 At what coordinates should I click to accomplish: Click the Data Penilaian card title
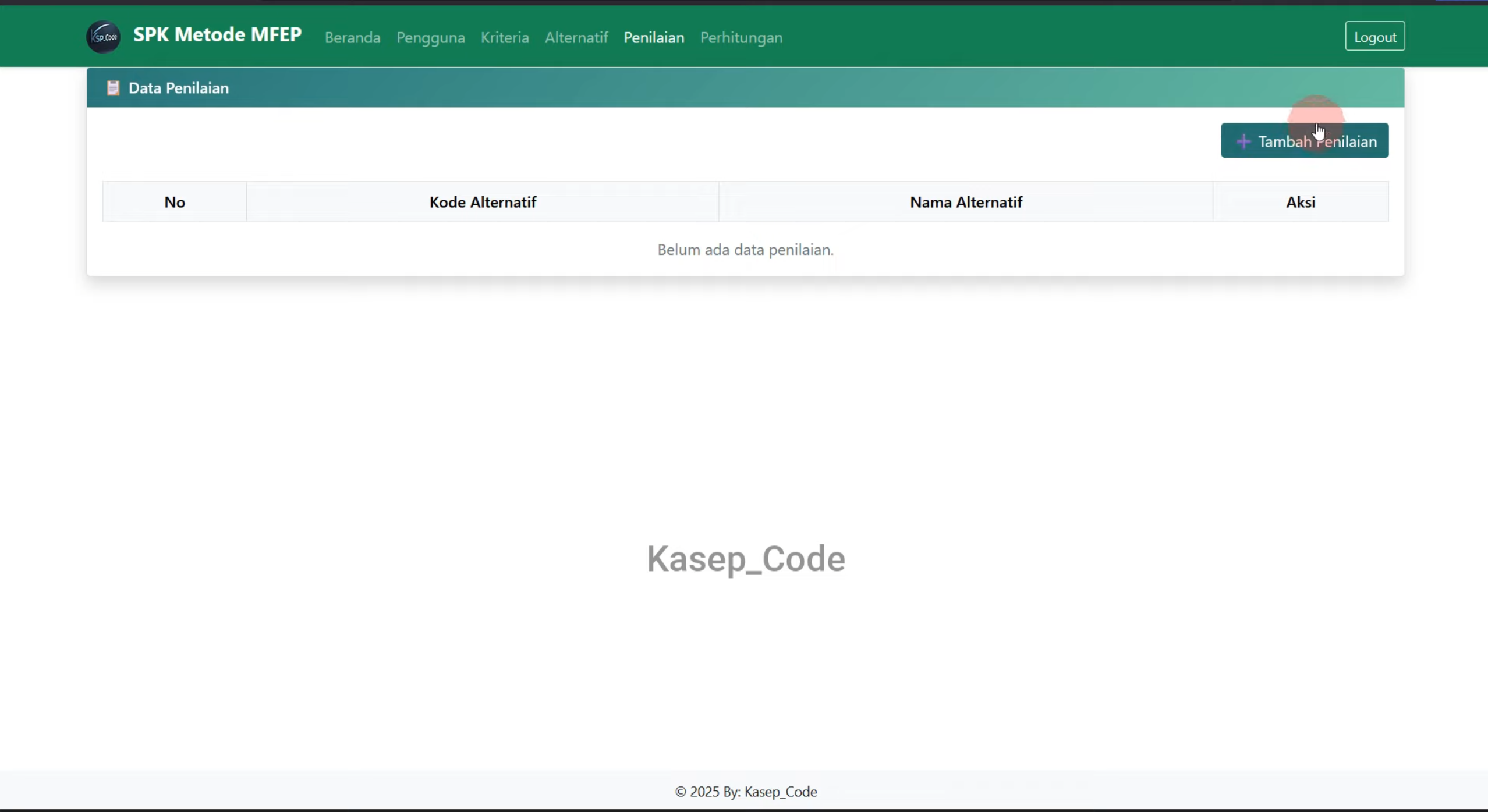[178, 88]
